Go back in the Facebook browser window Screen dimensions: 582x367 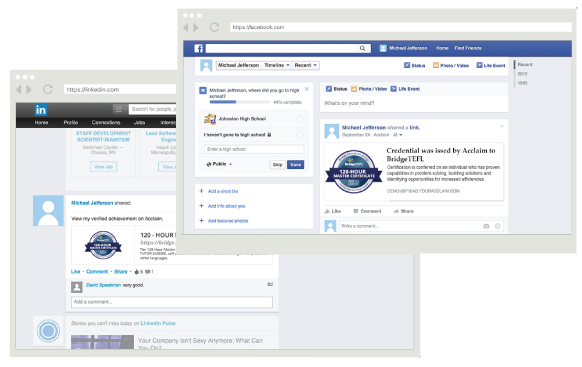click(x=186, y=27)
